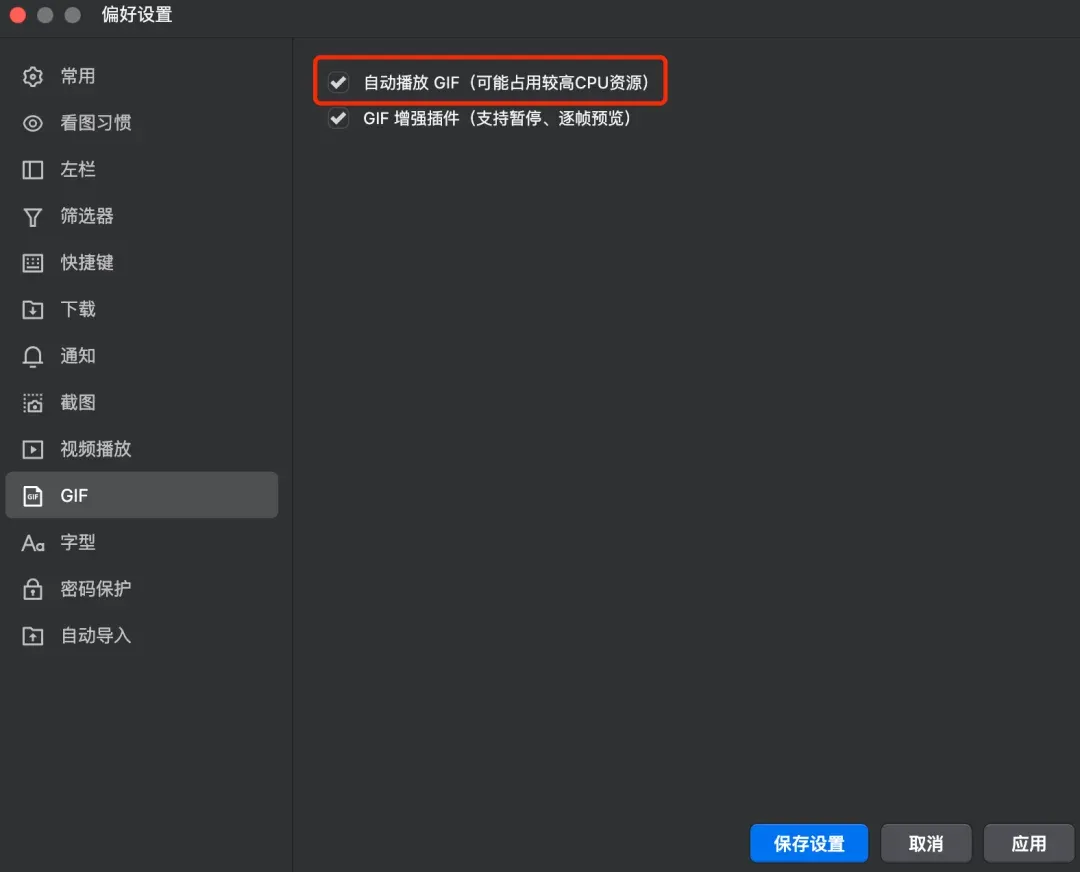Click the import folder icon beside 自动导入
The width and height of the screenshot is (1080, 872).
pos(32,636)
